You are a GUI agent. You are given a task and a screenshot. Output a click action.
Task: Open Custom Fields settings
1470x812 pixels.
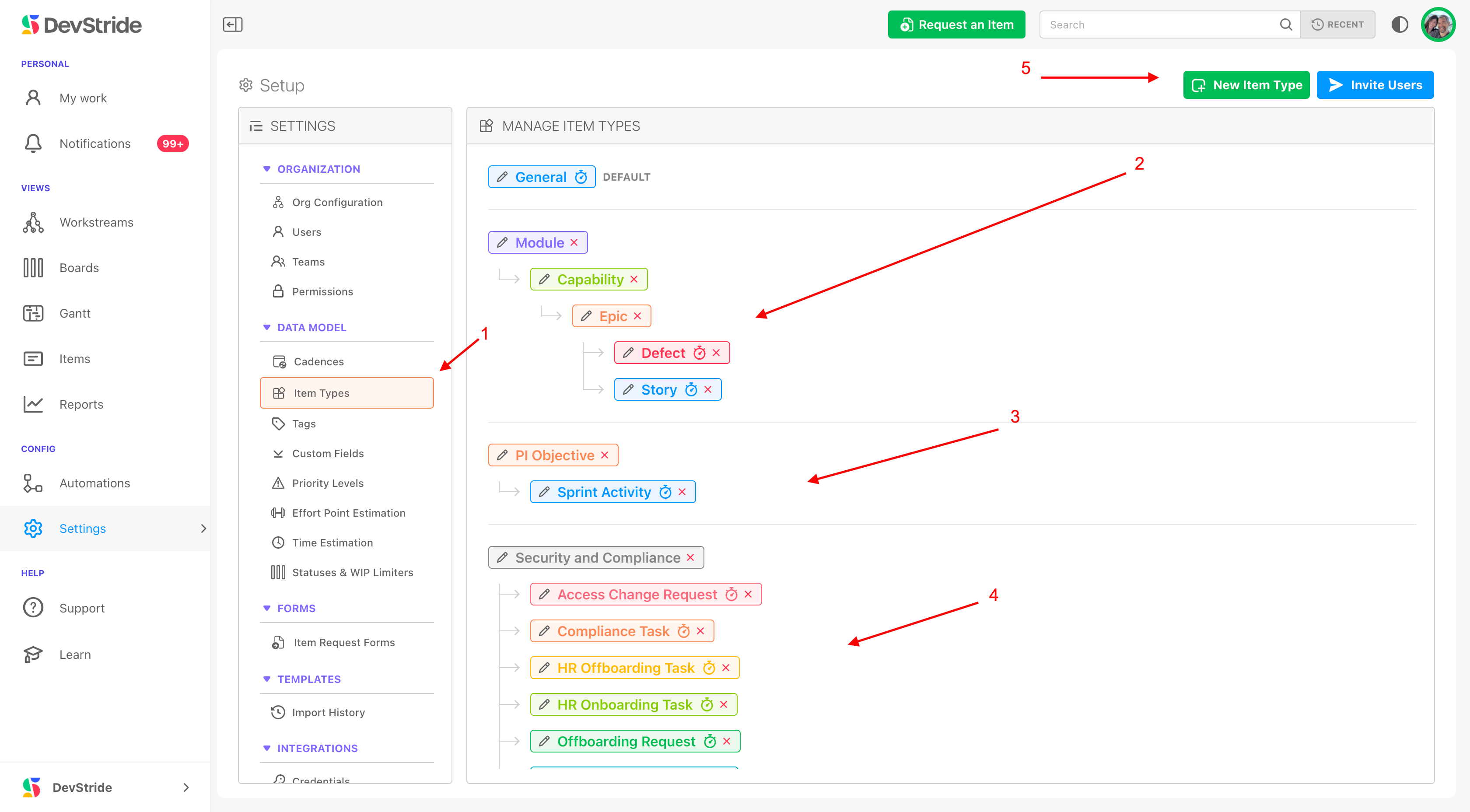click(328, 454)
